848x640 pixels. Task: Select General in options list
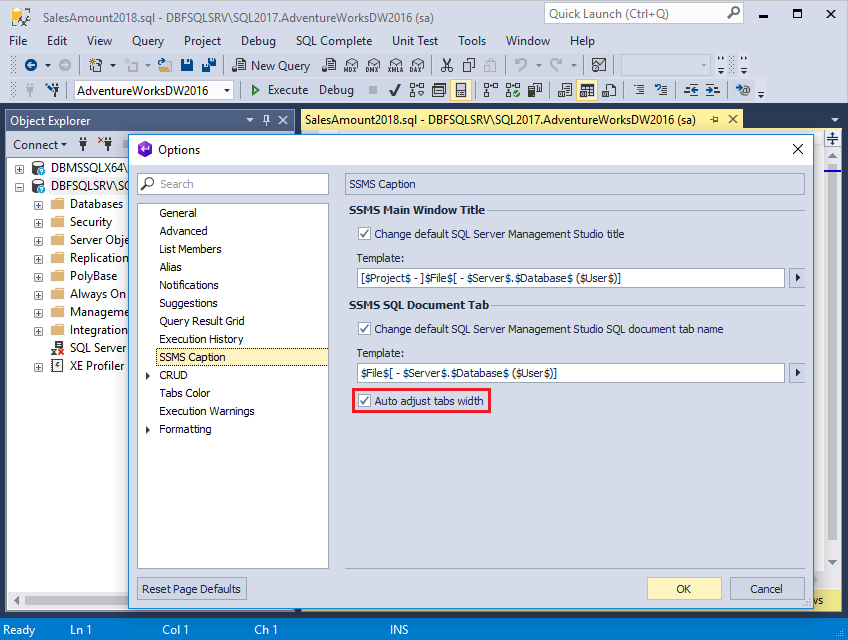point(177,213)
